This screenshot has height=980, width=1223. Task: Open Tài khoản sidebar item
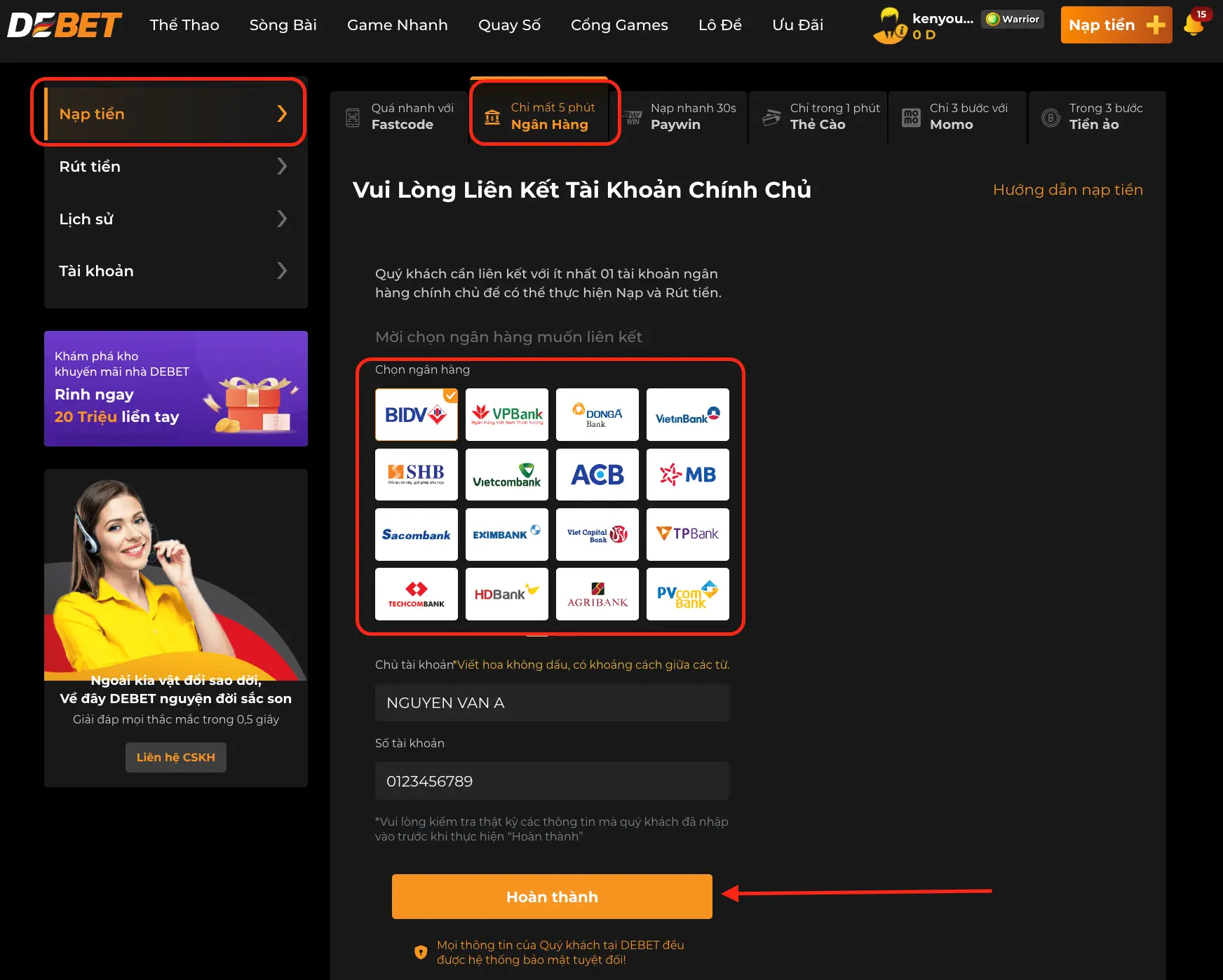pos(176,271)
